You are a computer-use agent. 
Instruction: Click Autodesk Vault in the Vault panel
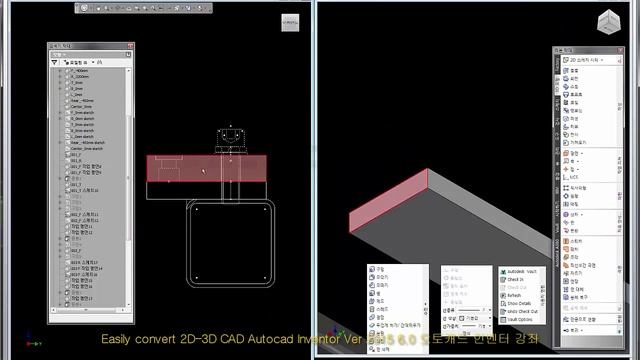click(518, 271)
